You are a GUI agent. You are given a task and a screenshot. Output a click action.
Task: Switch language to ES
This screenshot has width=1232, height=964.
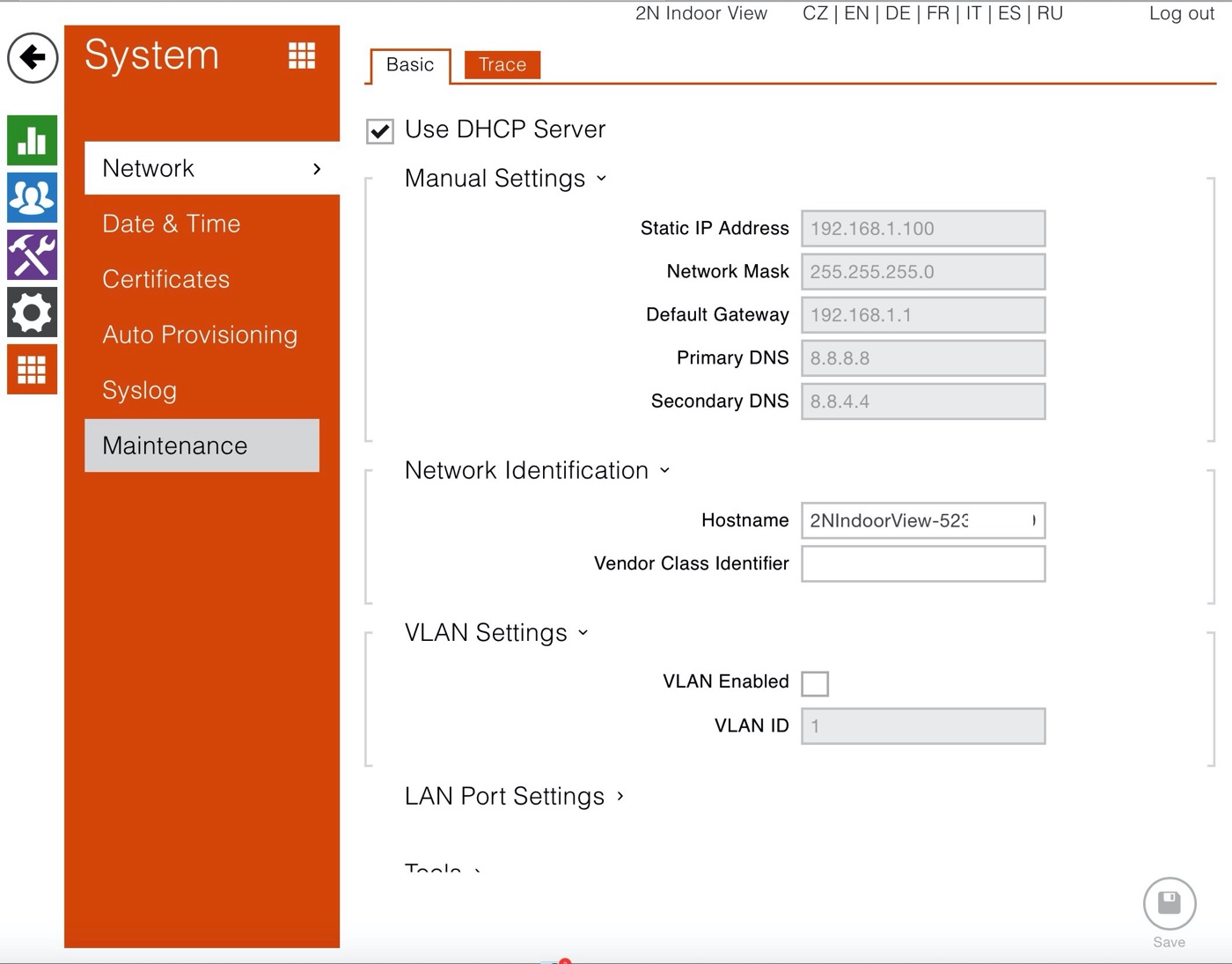1009,13
